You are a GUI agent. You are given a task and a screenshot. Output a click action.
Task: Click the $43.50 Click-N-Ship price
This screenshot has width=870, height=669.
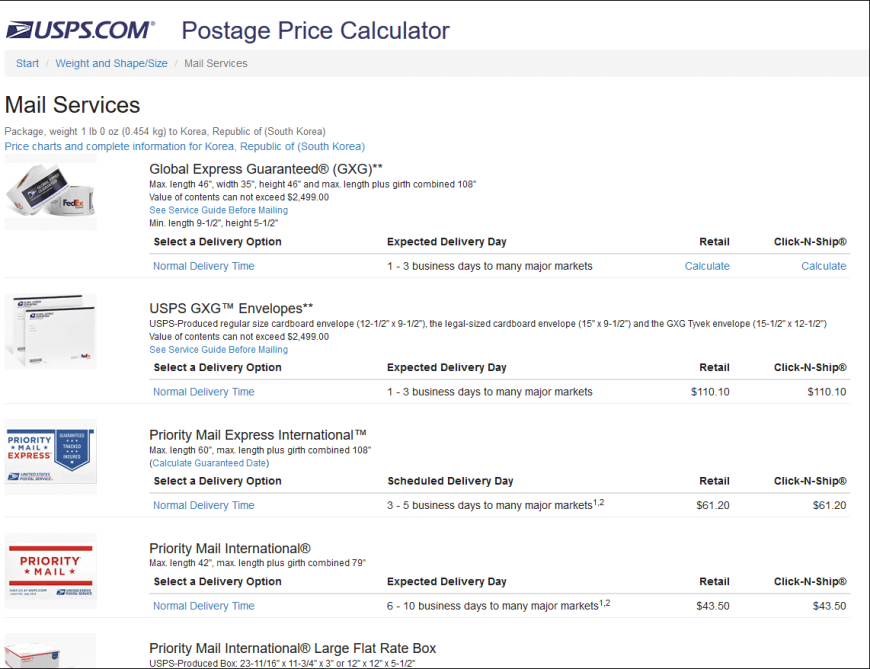click(829, 606)
